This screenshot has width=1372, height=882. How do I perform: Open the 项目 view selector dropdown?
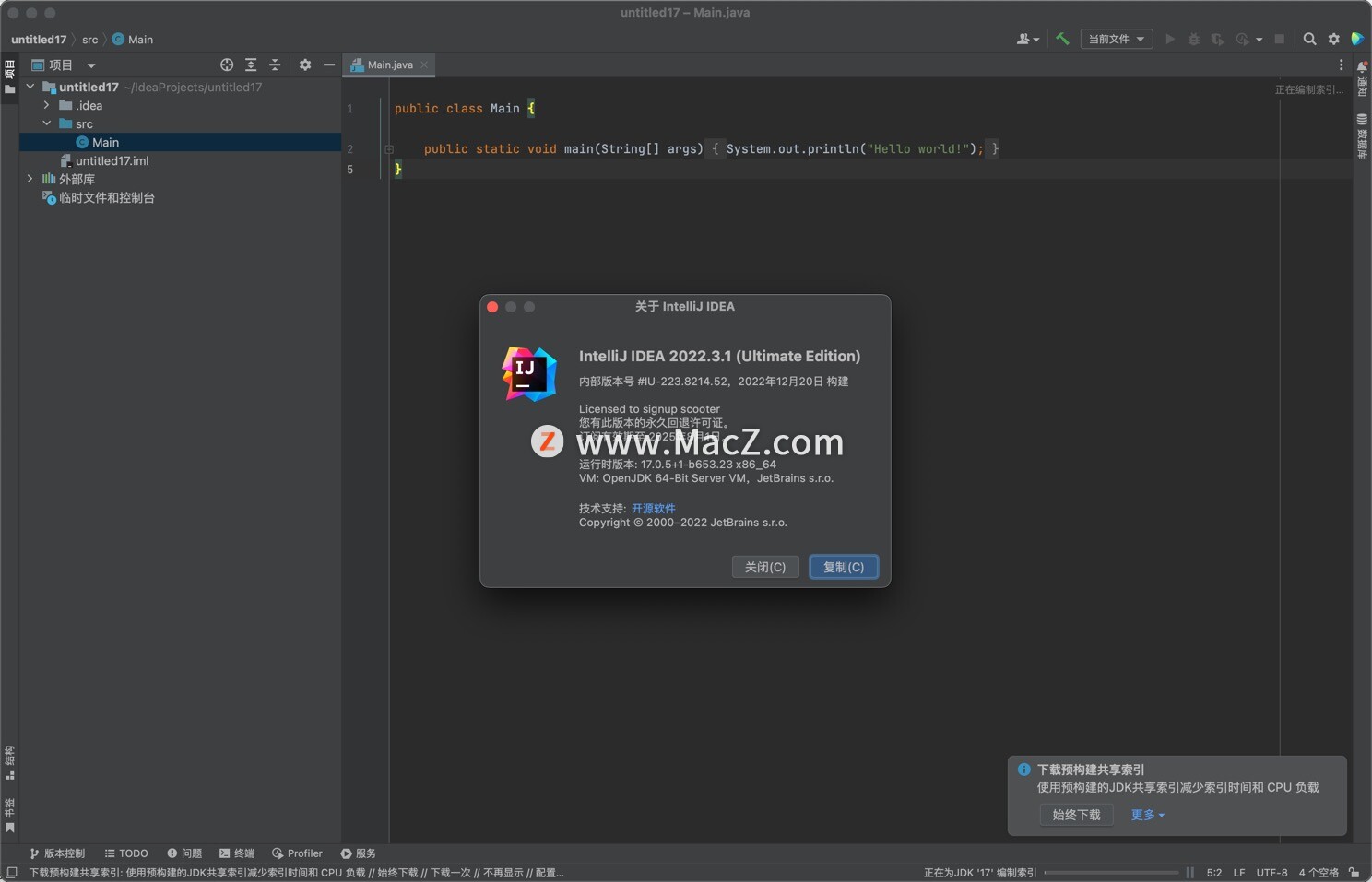64,65
